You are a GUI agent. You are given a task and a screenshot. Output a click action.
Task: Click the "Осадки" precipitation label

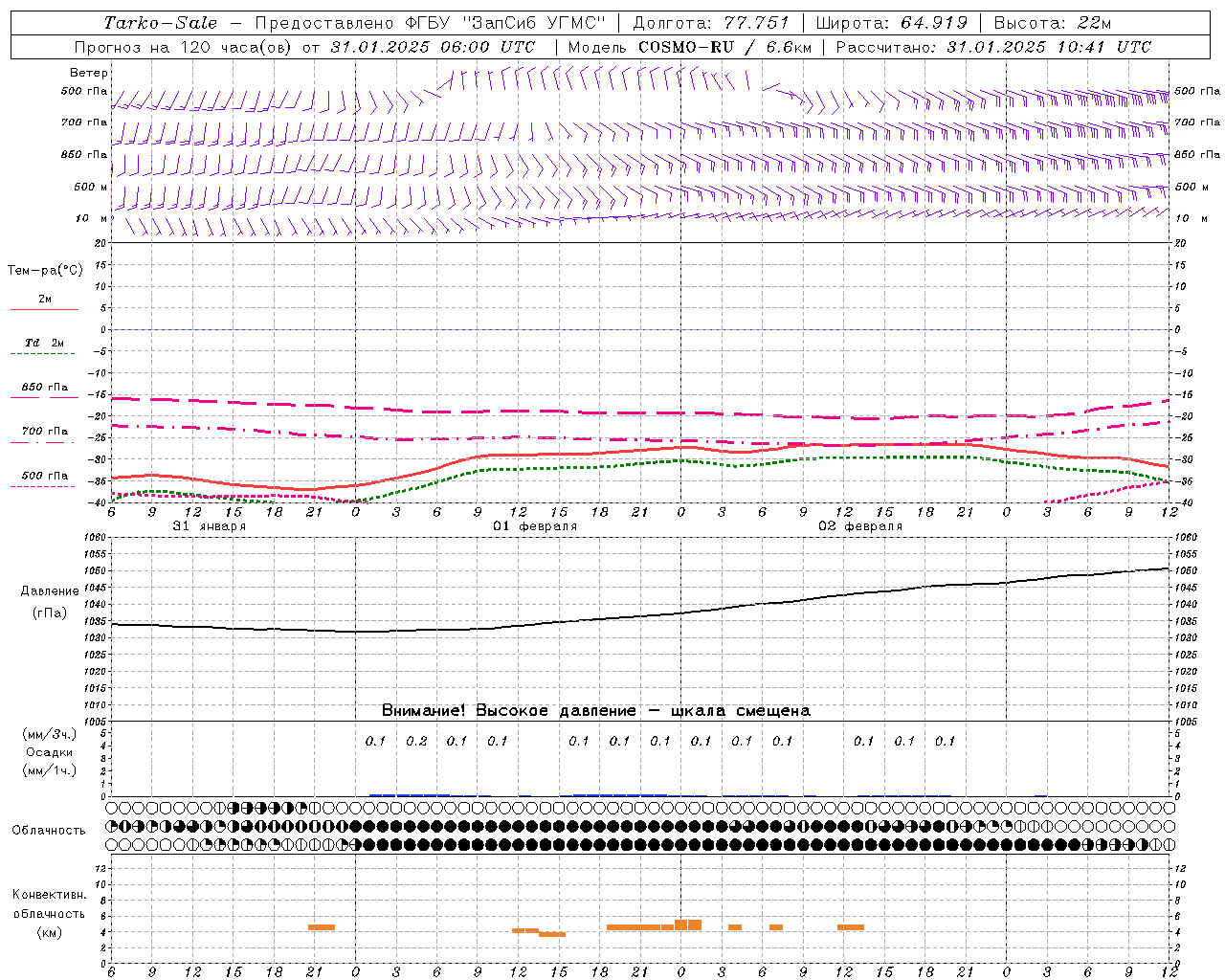click(50, 752)
